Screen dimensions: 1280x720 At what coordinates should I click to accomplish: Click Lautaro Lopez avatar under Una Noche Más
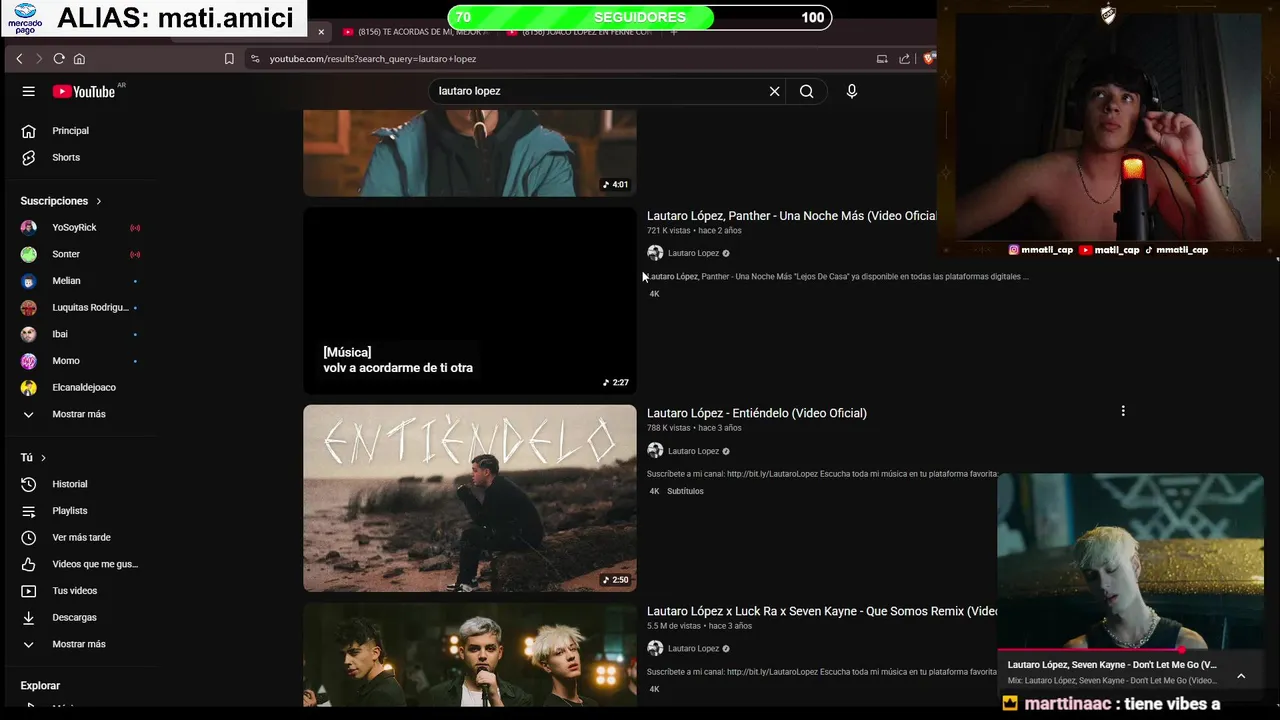[655, 253]
